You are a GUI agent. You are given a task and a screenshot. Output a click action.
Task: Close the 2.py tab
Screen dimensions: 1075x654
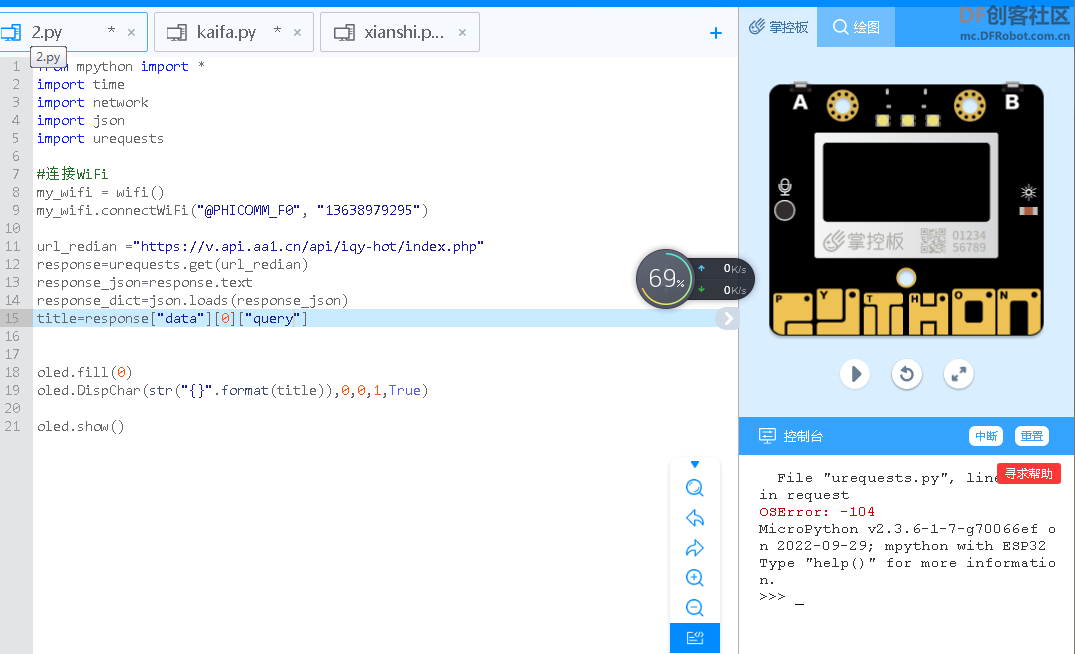[131, 32]
